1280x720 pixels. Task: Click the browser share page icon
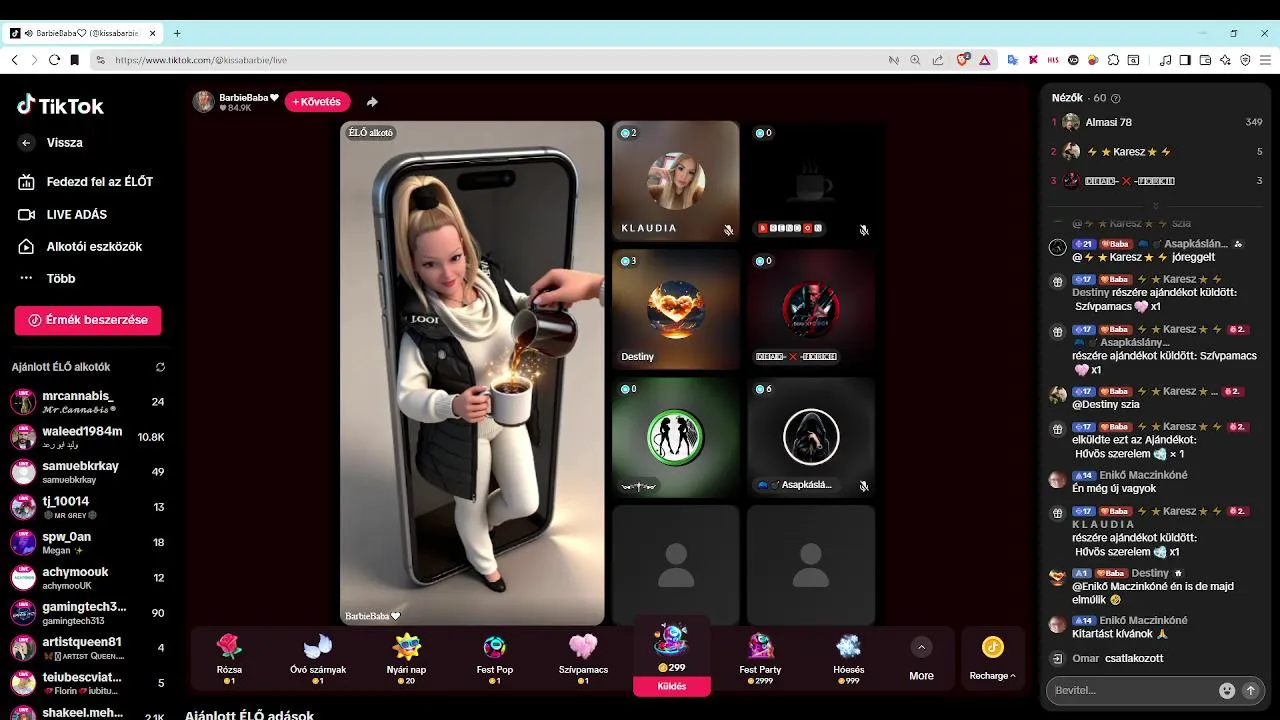coord(937,60)
